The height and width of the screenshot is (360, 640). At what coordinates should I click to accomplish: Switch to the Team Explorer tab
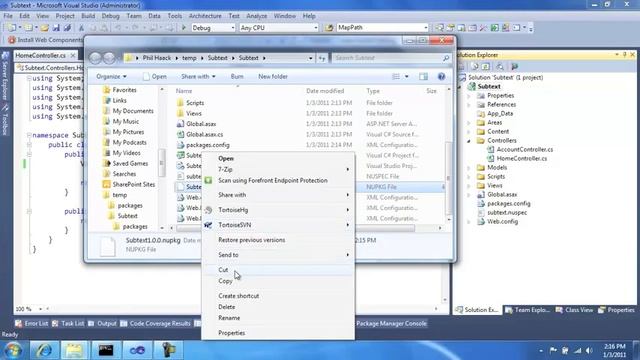(527, 310)
